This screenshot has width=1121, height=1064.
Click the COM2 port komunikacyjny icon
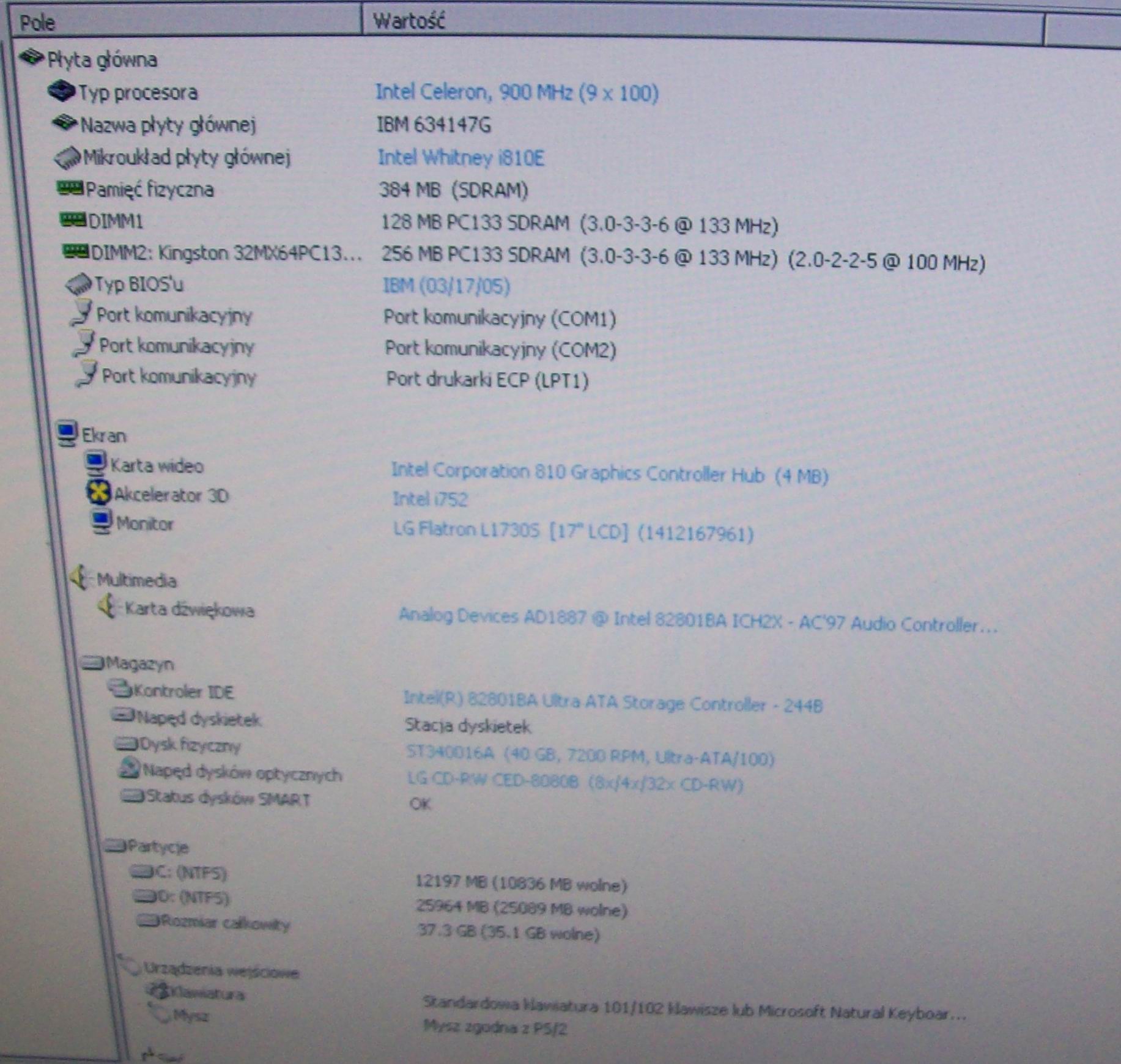84,344
